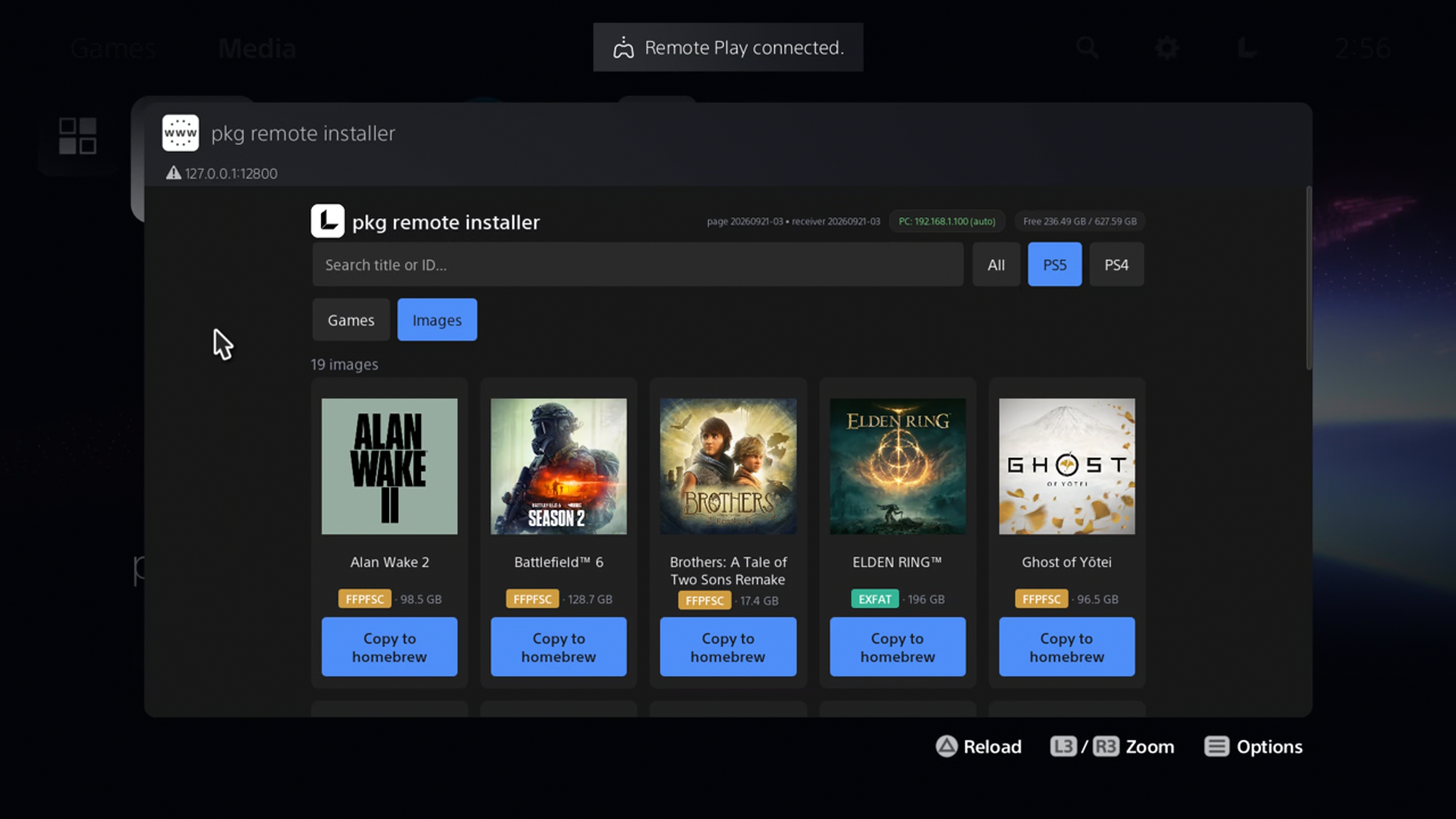Click the Battlefield 6 Season 2 cover
Viewport: 1456px width, 819px height.
pyautogui.click(x=558, y=467)
